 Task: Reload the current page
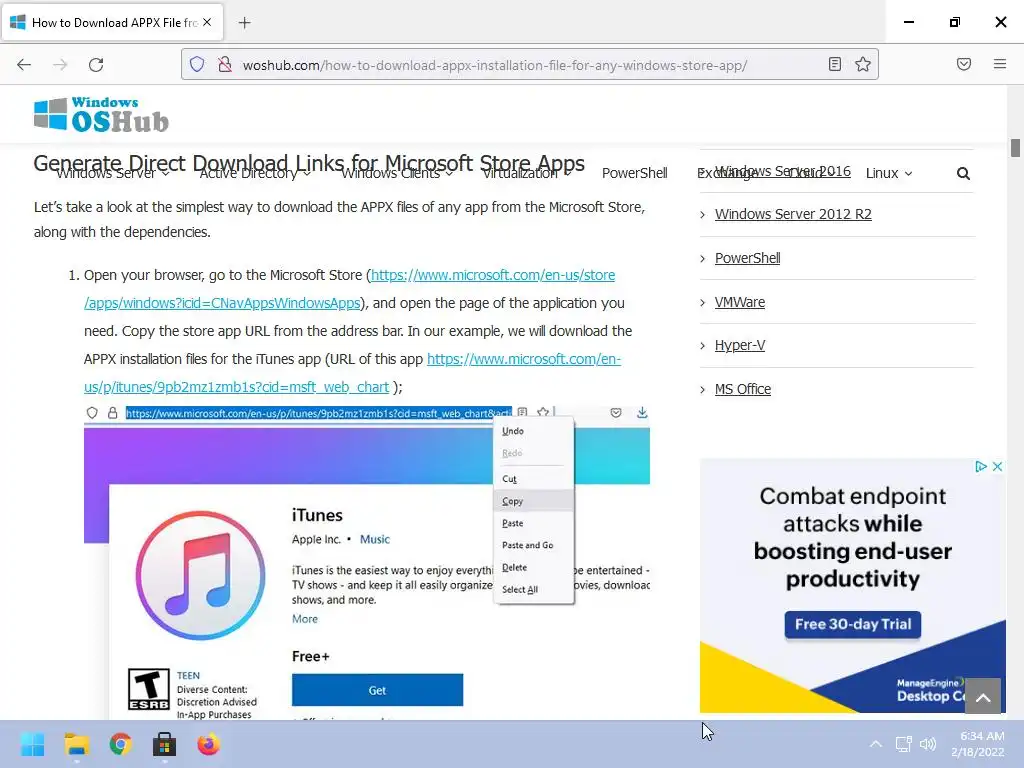coord(96,65)
